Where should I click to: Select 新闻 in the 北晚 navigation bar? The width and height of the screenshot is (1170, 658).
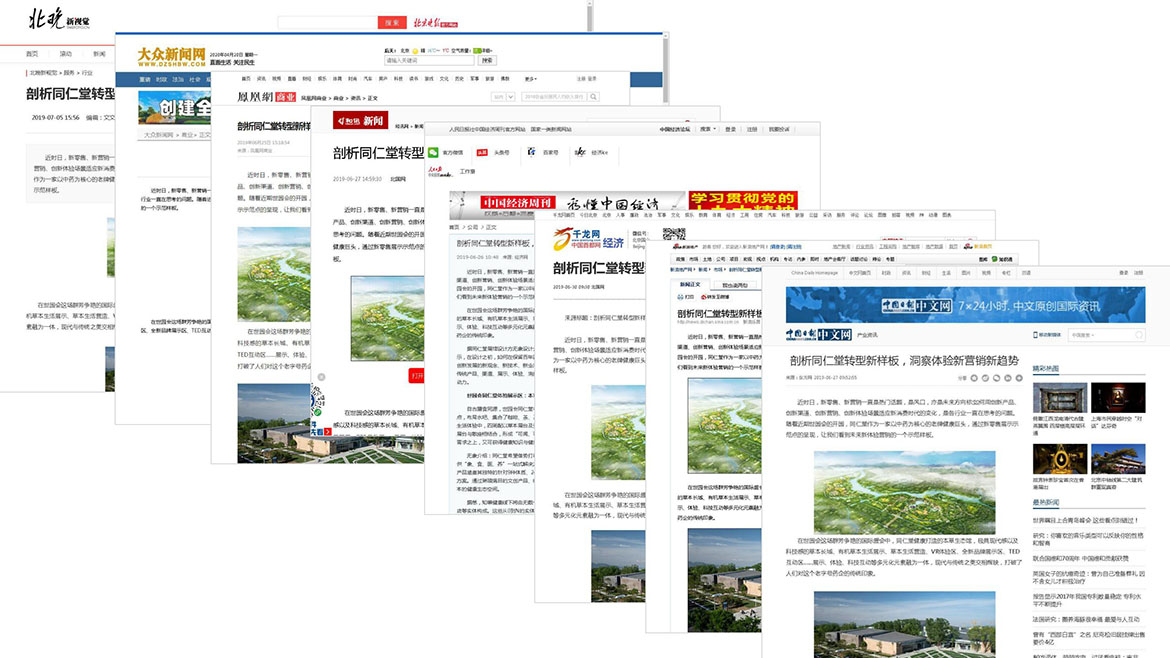(99, 54)
